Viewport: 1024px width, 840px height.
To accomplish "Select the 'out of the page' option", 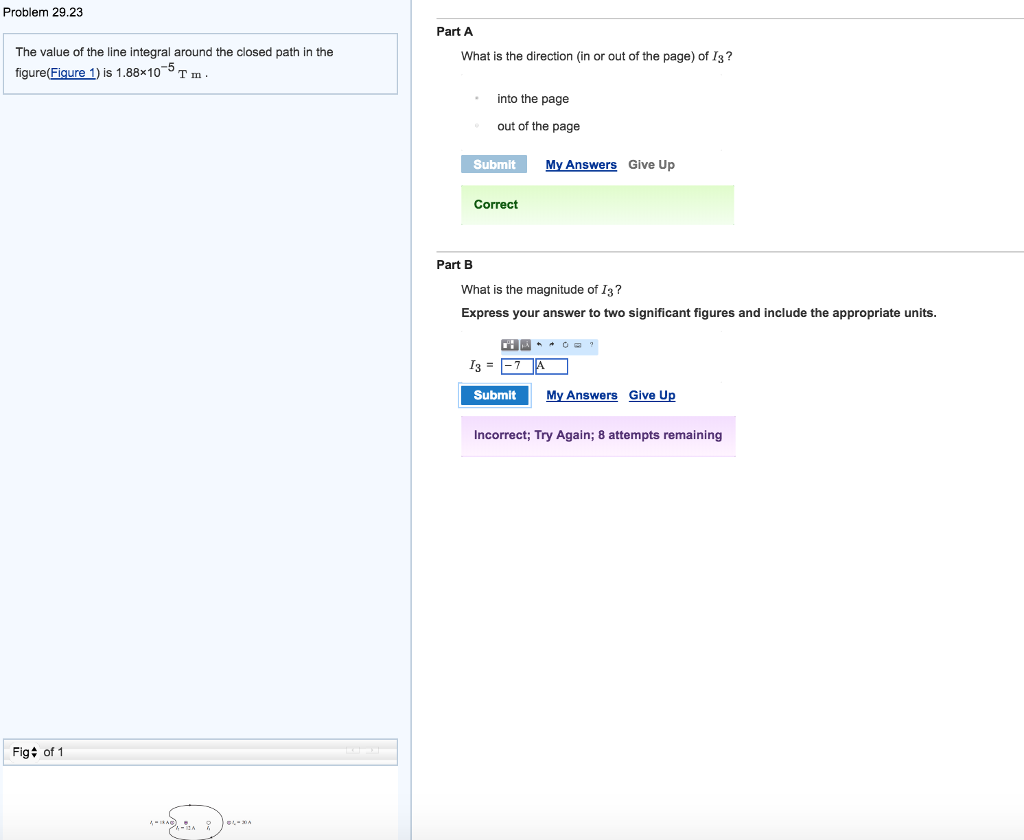I will [478, 127].
